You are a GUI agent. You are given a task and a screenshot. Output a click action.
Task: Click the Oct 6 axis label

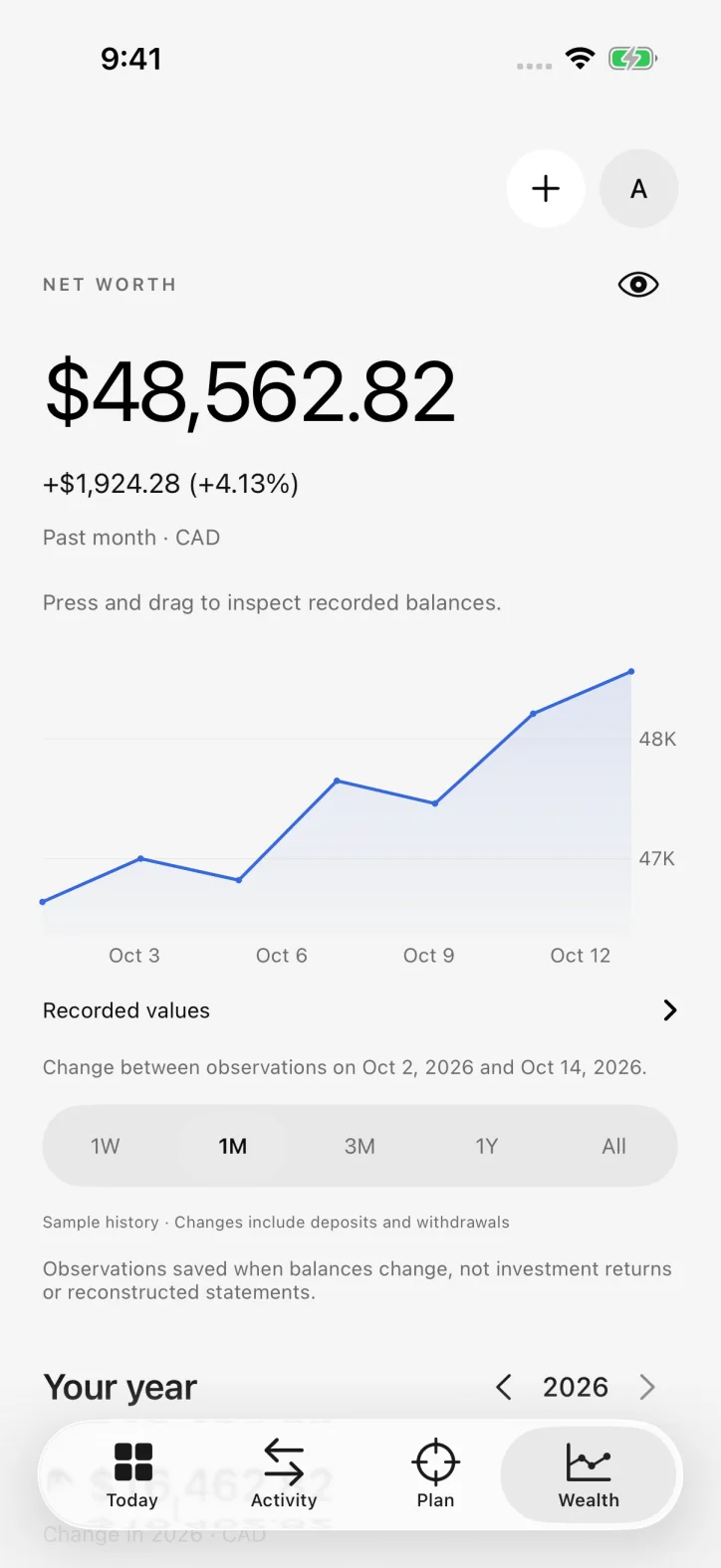[282, 956]
